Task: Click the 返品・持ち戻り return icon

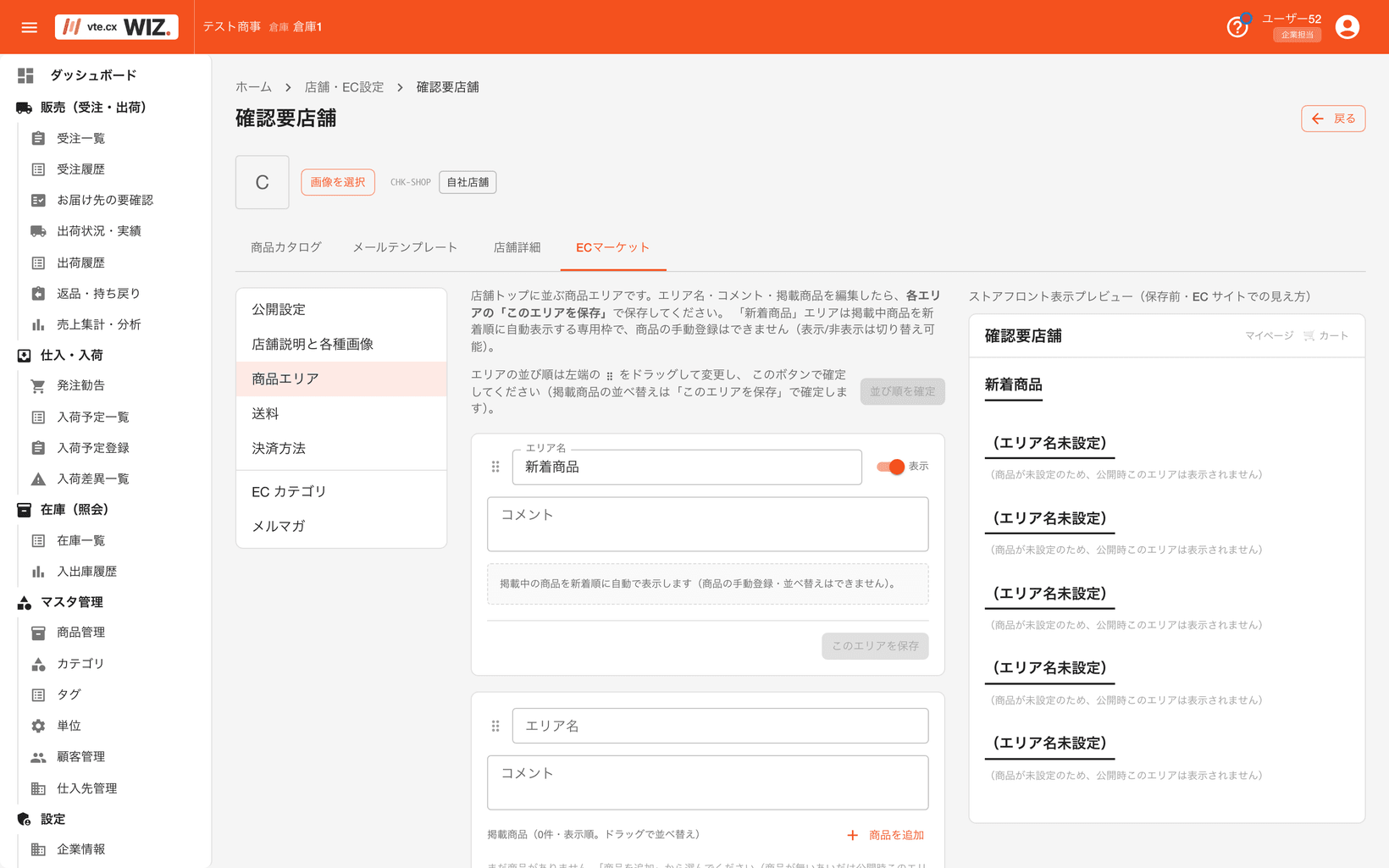Action: [x=38, y=294]
